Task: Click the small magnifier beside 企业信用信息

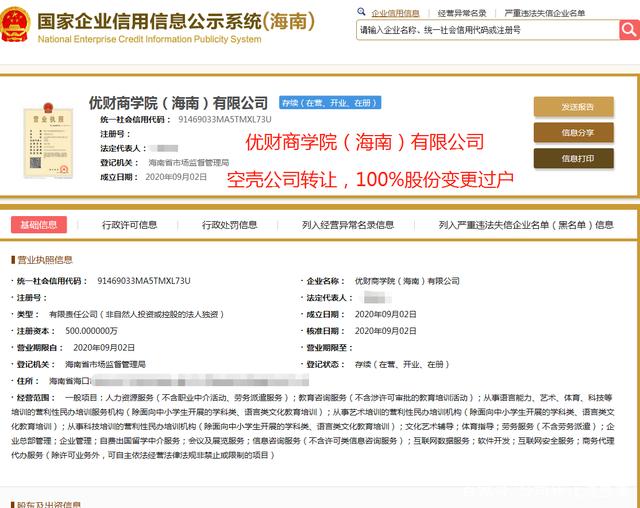Action: click(x=361, y=12)
